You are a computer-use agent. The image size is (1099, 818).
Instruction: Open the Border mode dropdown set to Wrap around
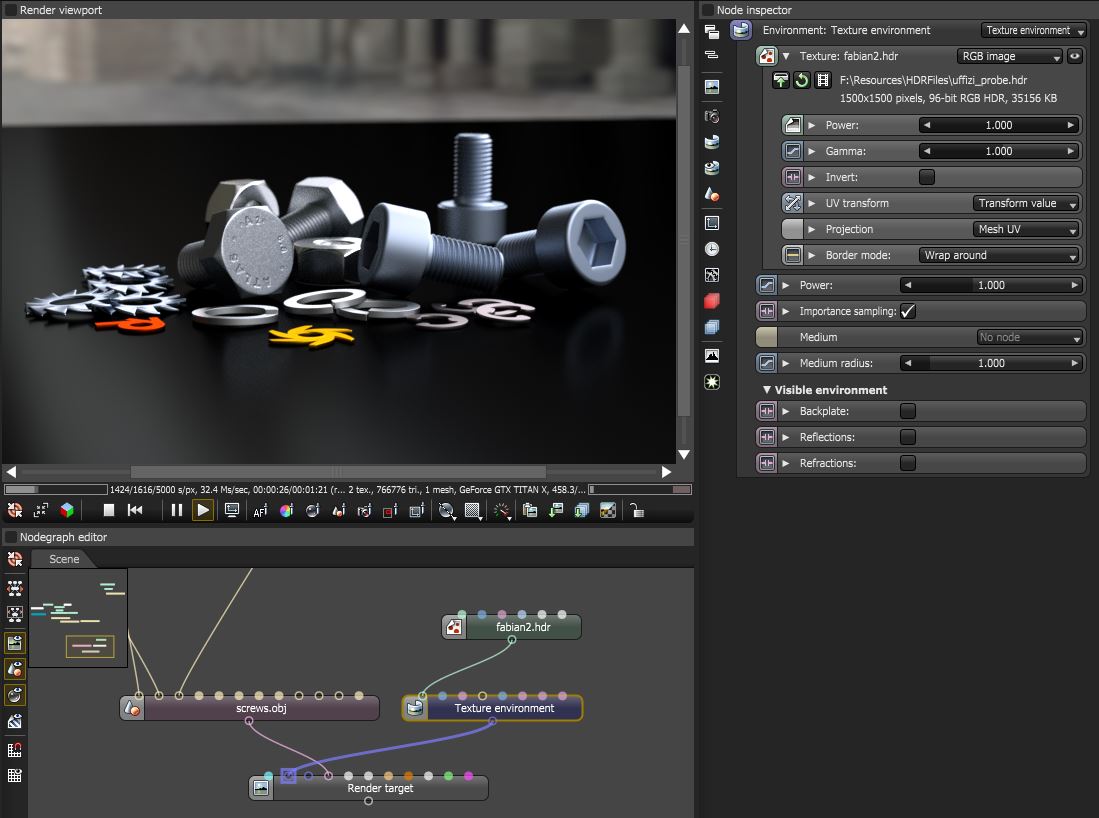coord(997,255)
